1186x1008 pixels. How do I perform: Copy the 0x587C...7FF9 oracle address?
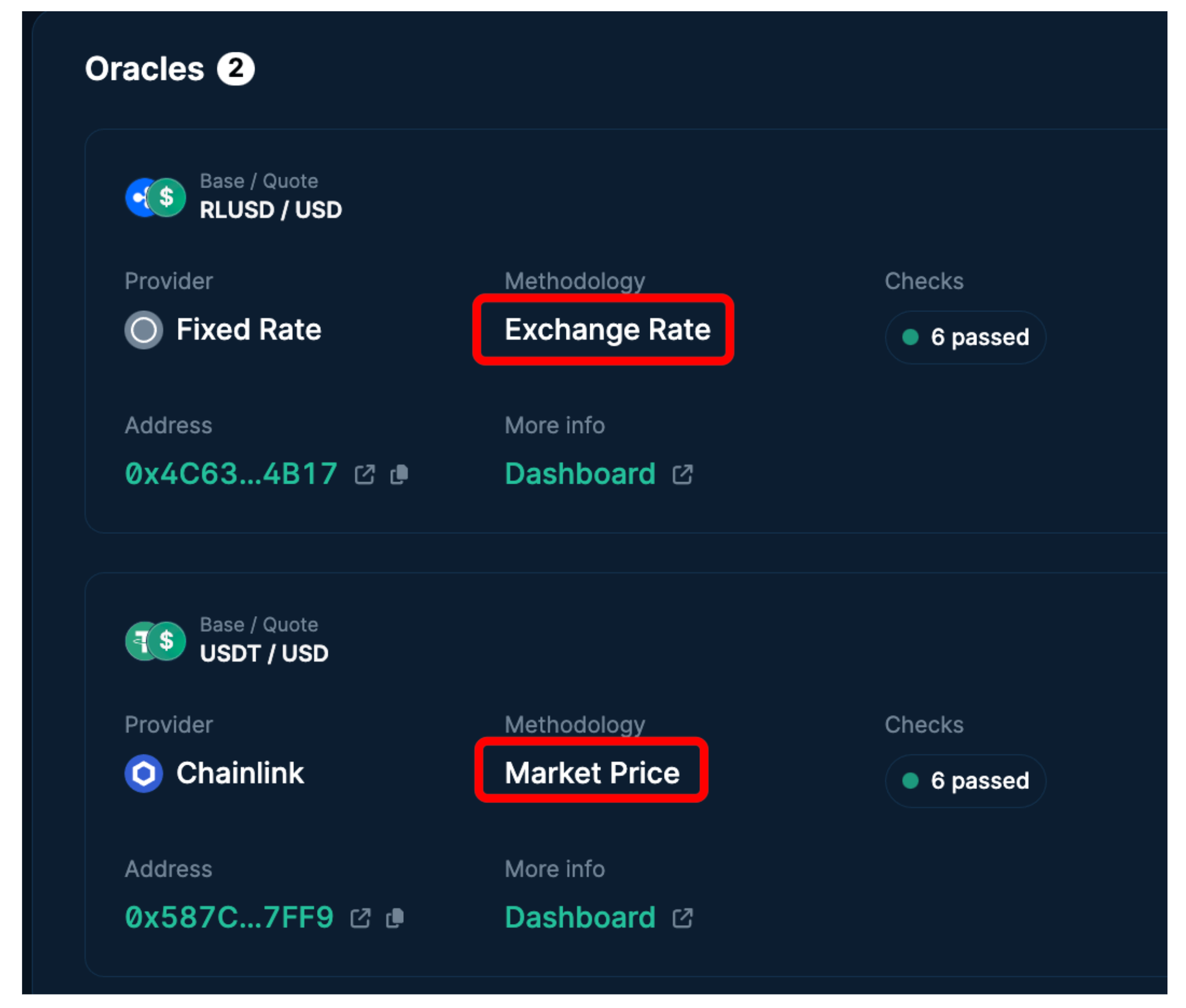[395, 918]
